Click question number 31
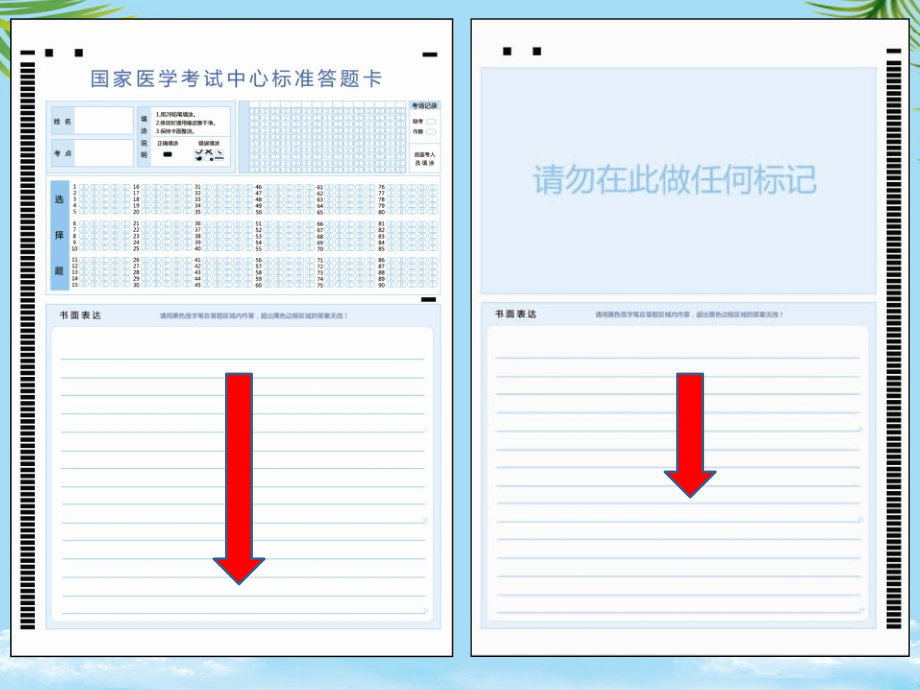 (198, 187)
